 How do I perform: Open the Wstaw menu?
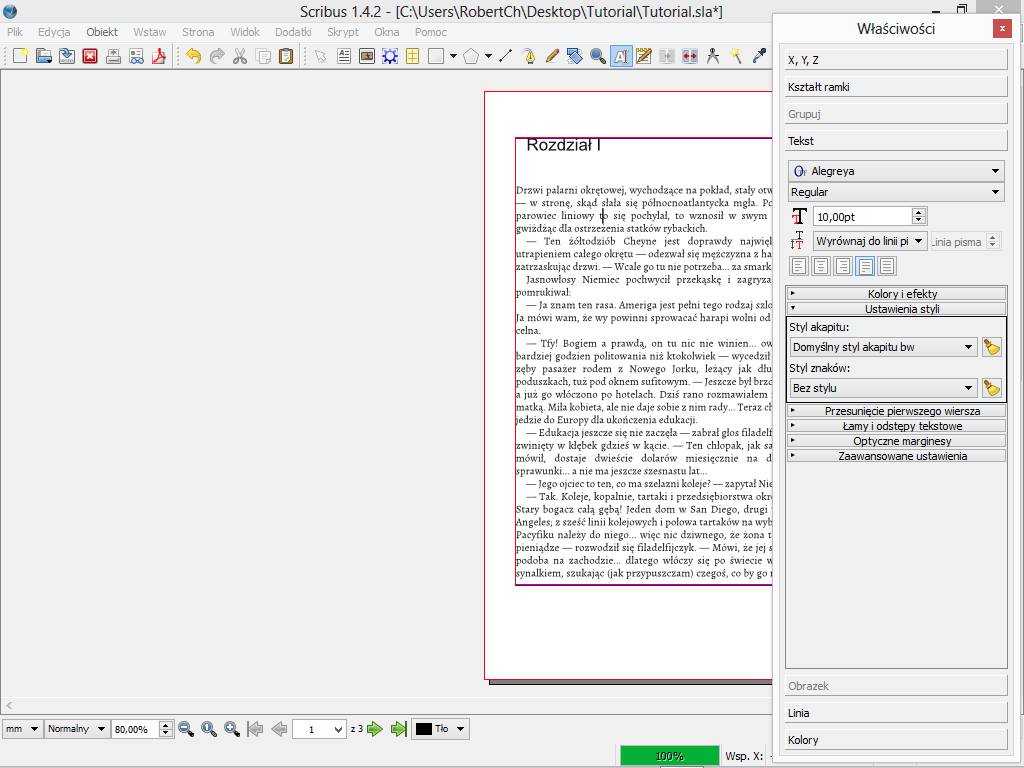pyautogui.click(x=149, y=32)
